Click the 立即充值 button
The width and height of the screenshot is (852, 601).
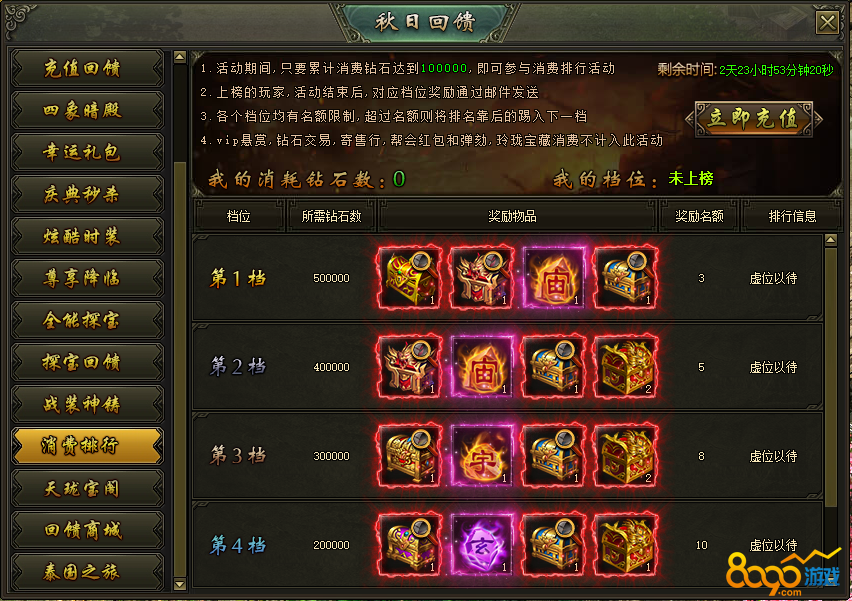754,118
